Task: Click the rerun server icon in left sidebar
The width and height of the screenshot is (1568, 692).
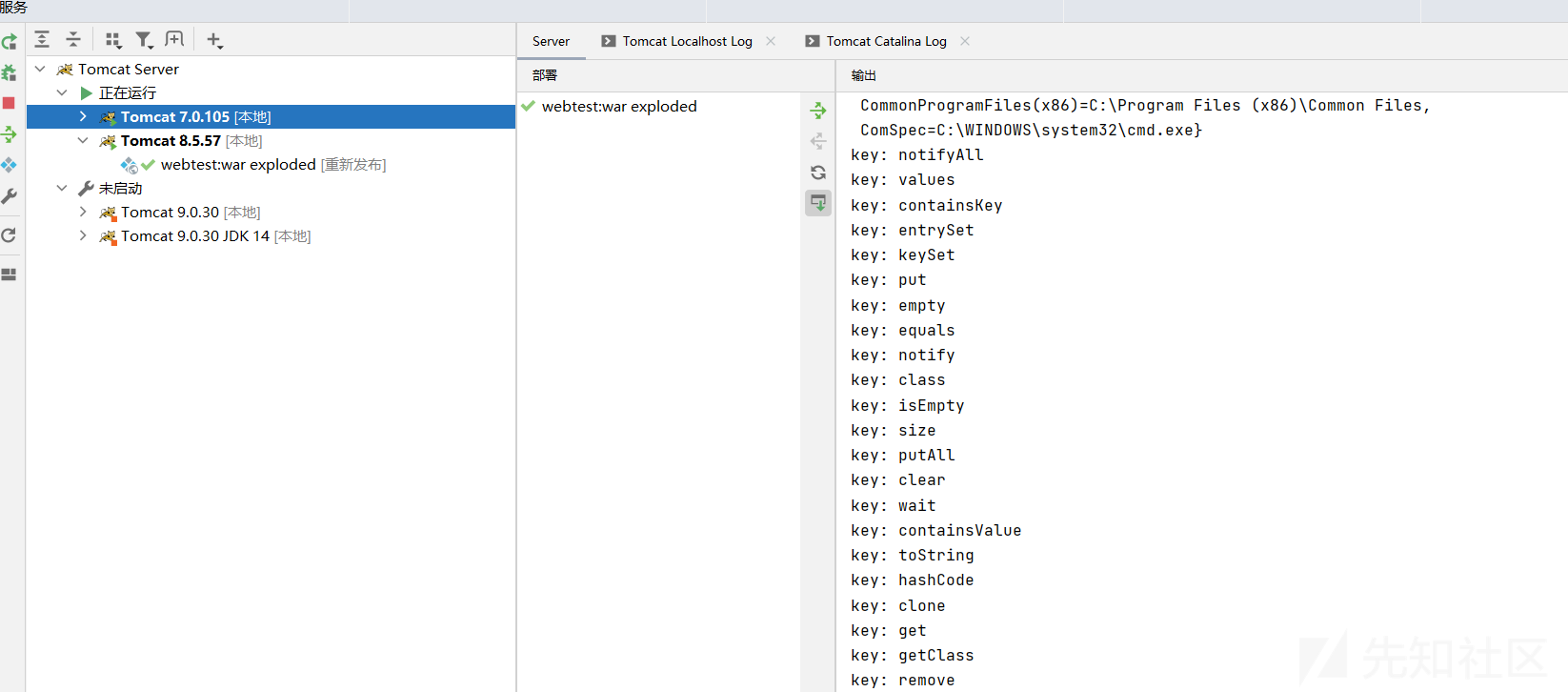Action: tap(9, 42)
